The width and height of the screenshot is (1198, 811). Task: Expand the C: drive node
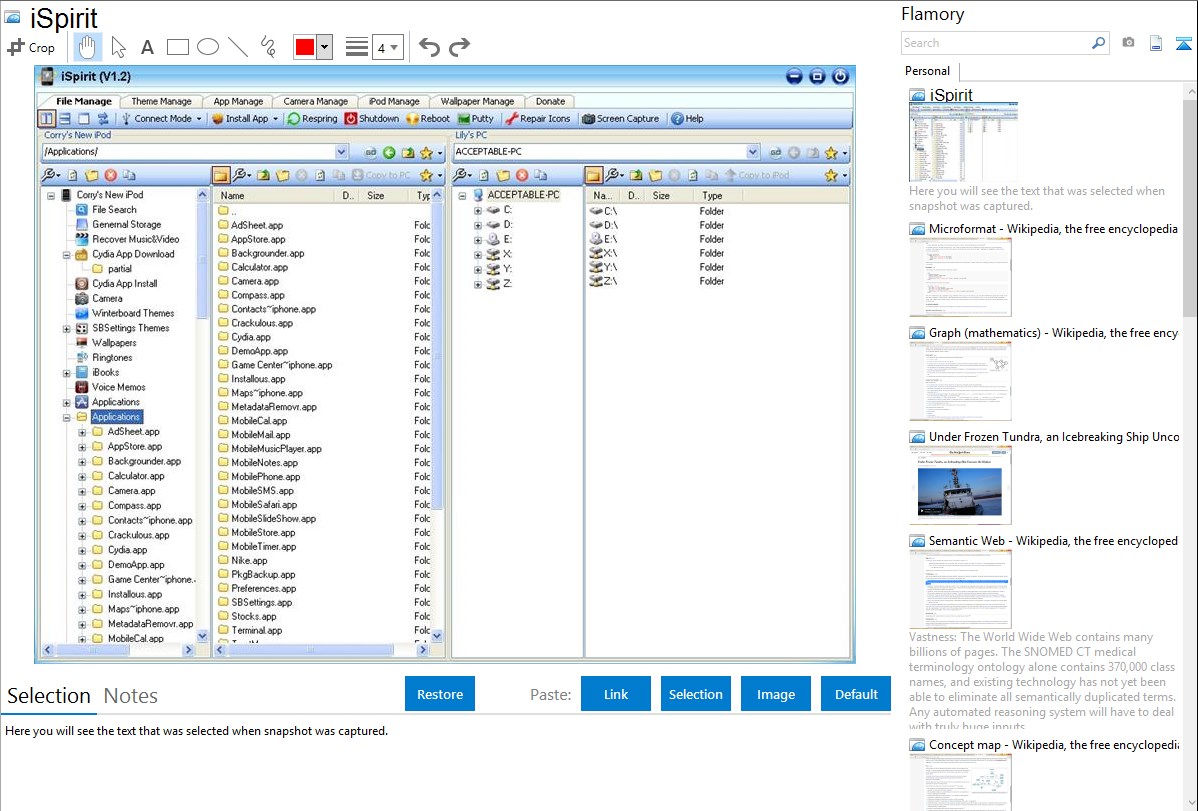tap(478, 210)
